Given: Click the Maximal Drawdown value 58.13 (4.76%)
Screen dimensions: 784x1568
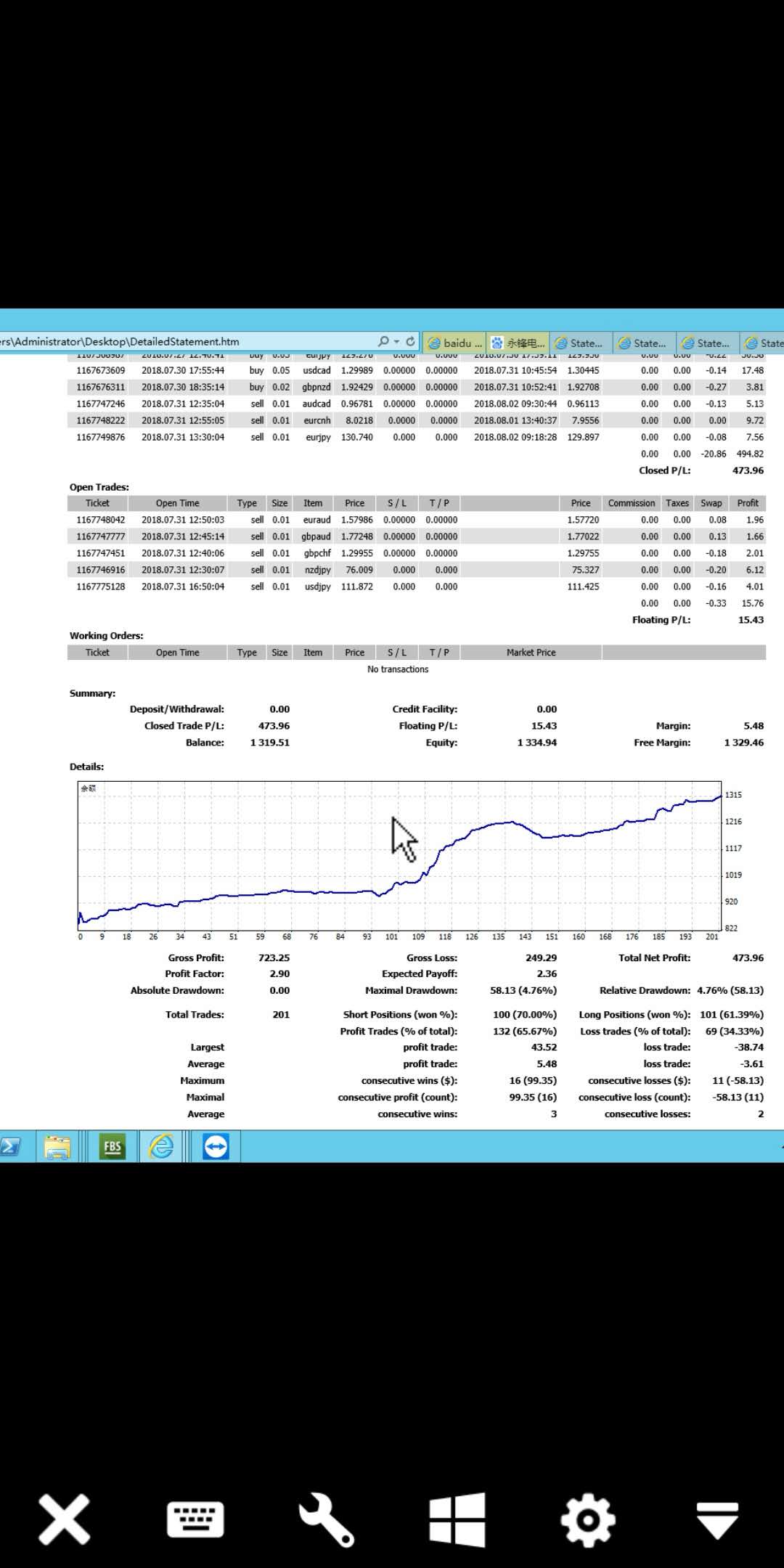Looking at the screenshot, I should click(x=523, y=991).
